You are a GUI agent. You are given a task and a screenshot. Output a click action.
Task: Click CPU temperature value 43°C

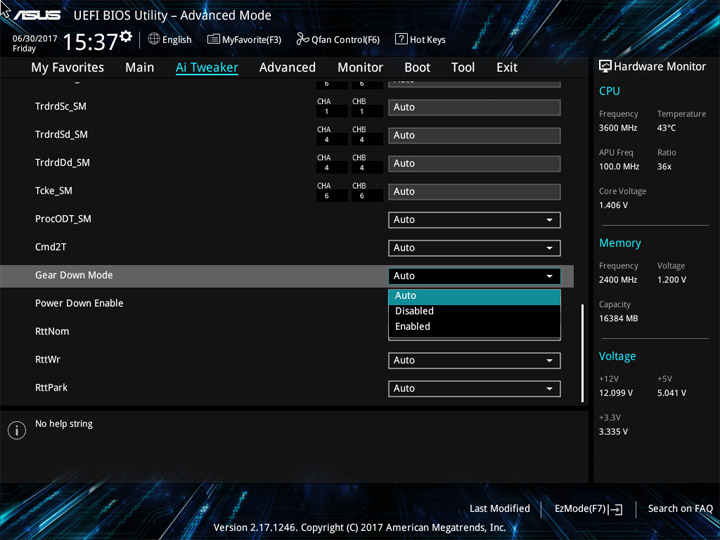point(666,128)
